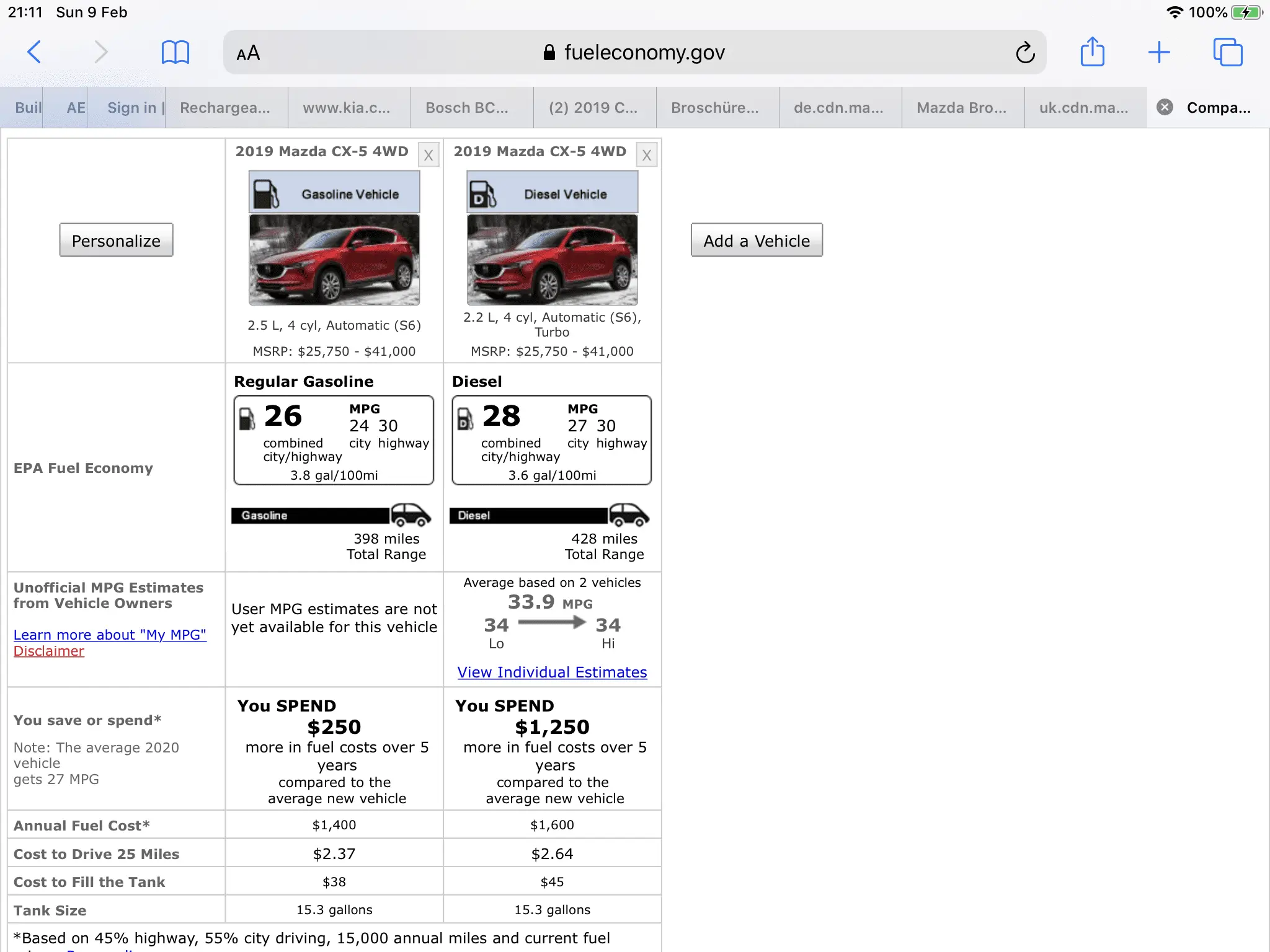Viewport: 1270px width, 952px height.
Task: Tap the $2.37 cost to drive
Action: pos(334,854)
